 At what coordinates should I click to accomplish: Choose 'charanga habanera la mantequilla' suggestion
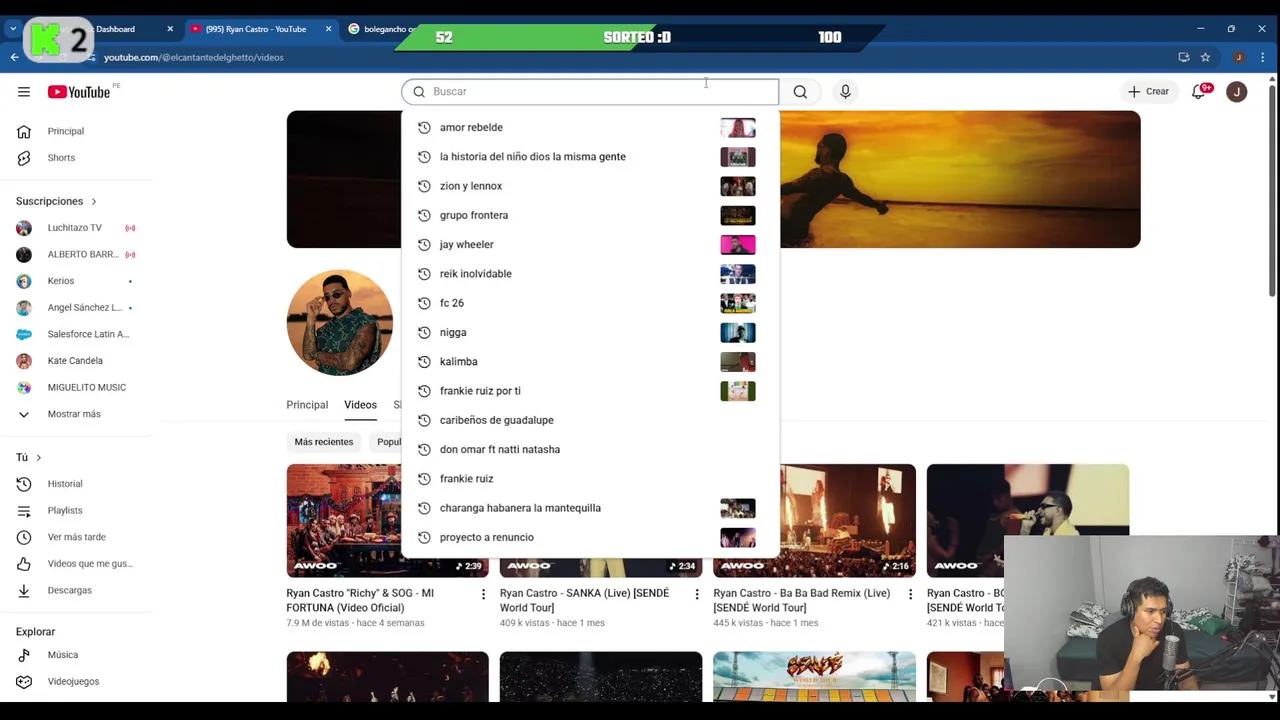pyautogui.click(x=590, y=508)
